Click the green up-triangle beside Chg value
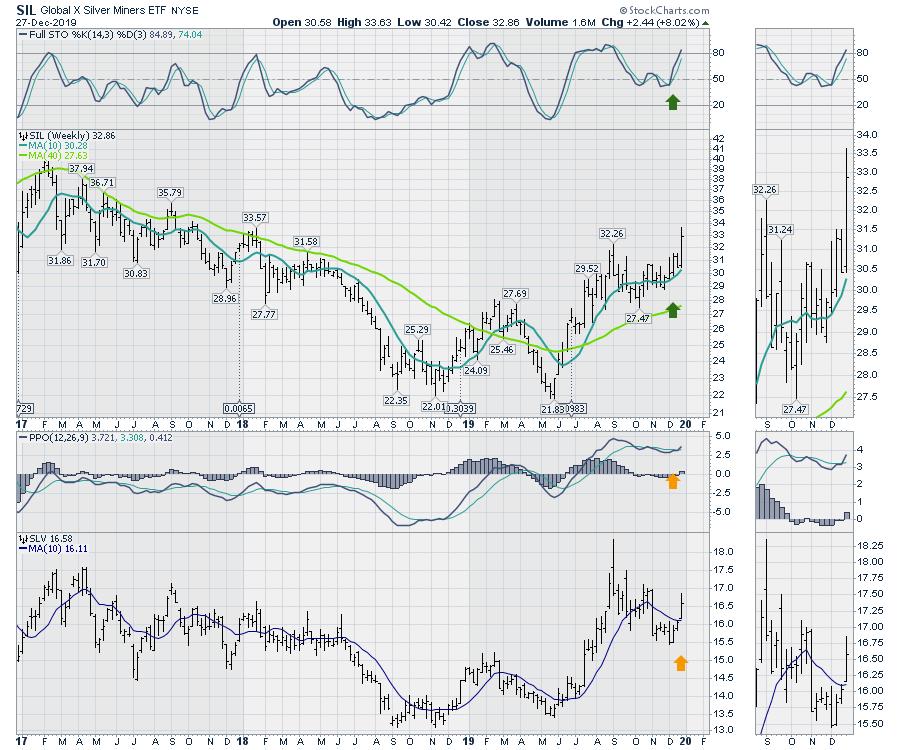 click(705, 23)
